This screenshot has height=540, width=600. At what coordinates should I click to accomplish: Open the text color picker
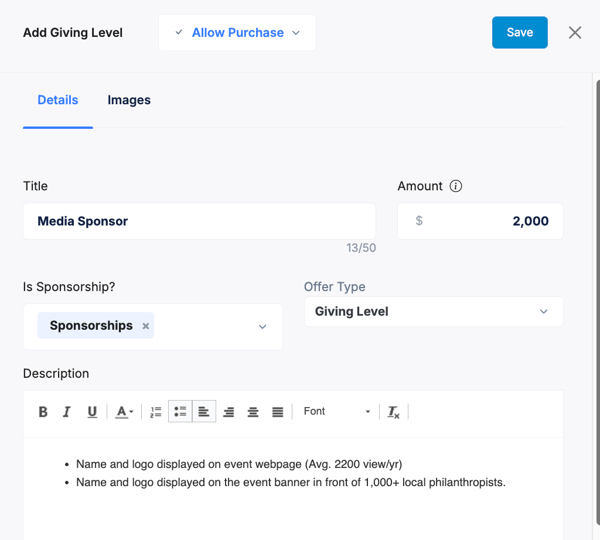coord(124,412)
